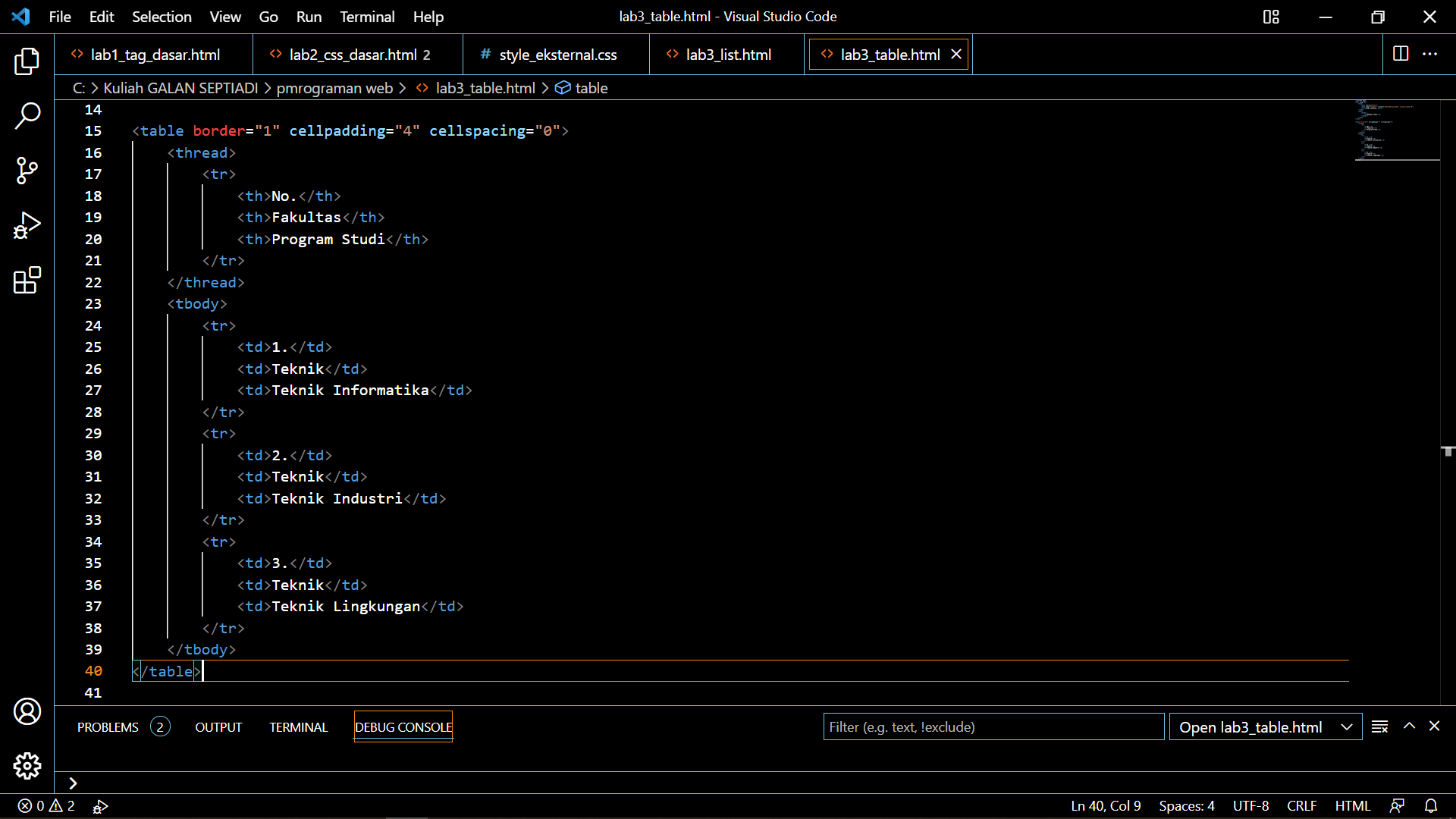Open the Customize Layout control
Viewport: 1456px width, 819px height.
[x=1271, y=16]
